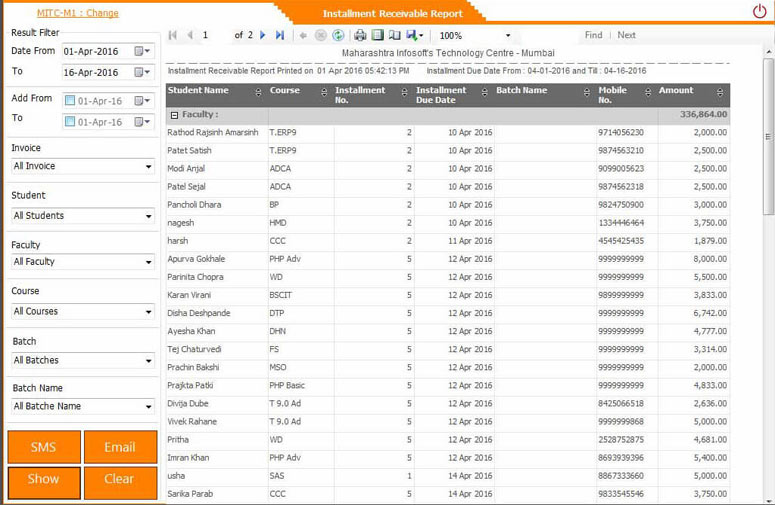Click 11 Apr 2016 due date cell
775x505 pixels.
[x=470, y=241]
